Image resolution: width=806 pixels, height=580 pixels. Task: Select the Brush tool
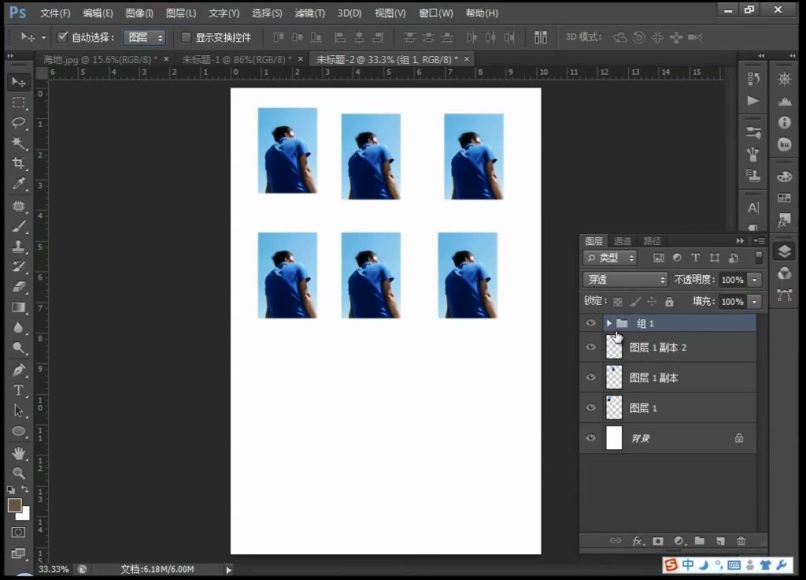(x=19, y=226)
